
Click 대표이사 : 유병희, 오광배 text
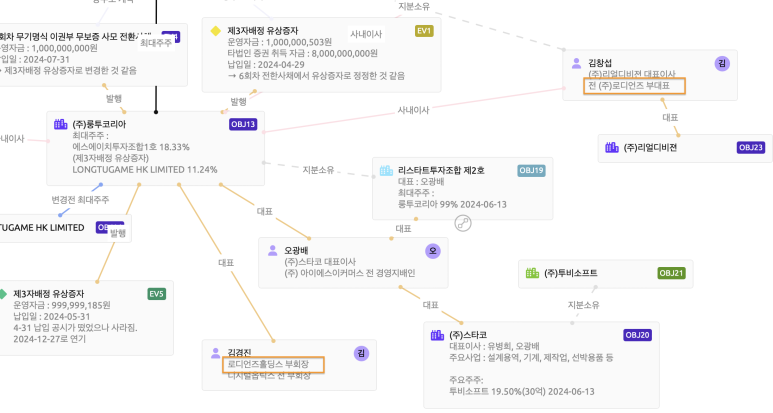494,346
